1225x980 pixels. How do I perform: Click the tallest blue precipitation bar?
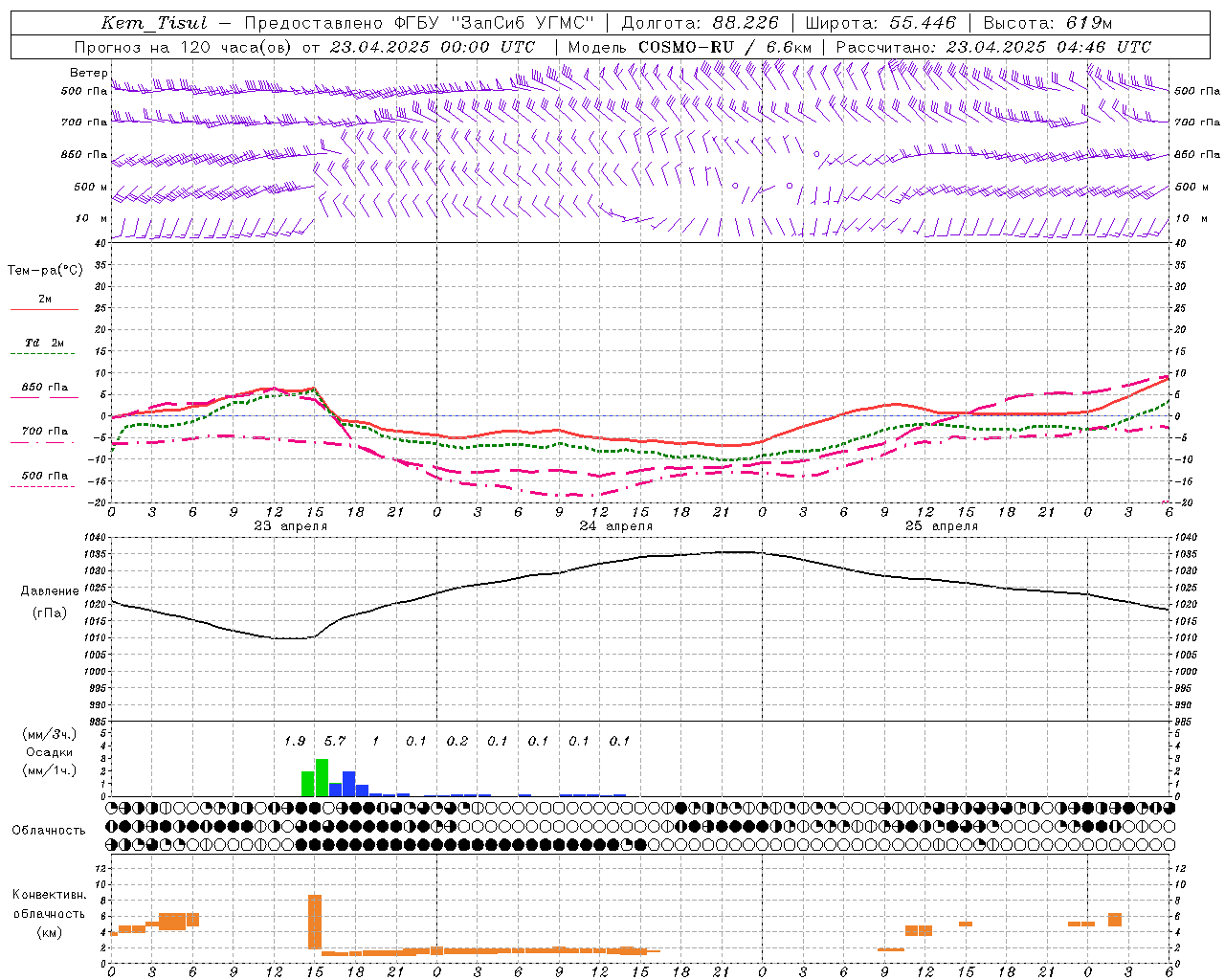pos(349,784)
